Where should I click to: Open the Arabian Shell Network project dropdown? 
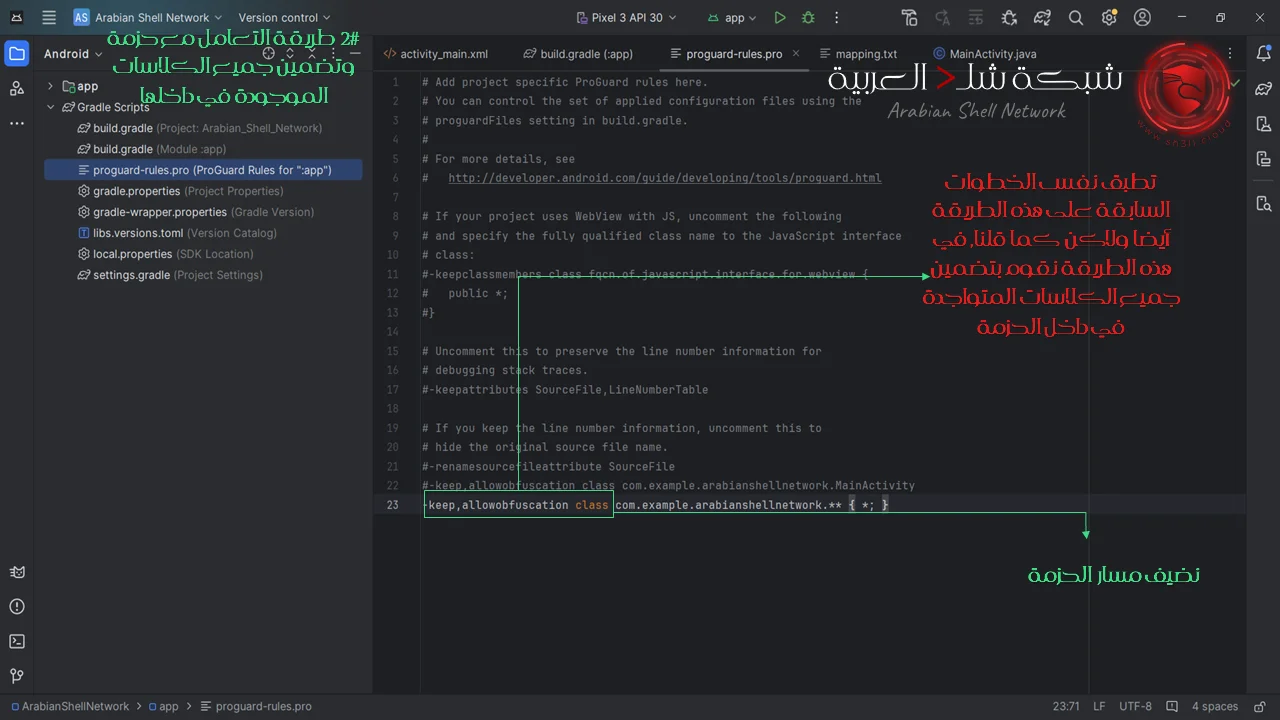click(147, 17)
